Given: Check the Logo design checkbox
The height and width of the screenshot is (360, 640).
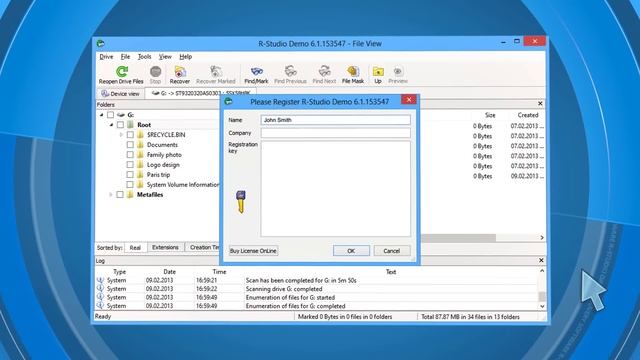Looking at the screenshot, I should (130, 165).
